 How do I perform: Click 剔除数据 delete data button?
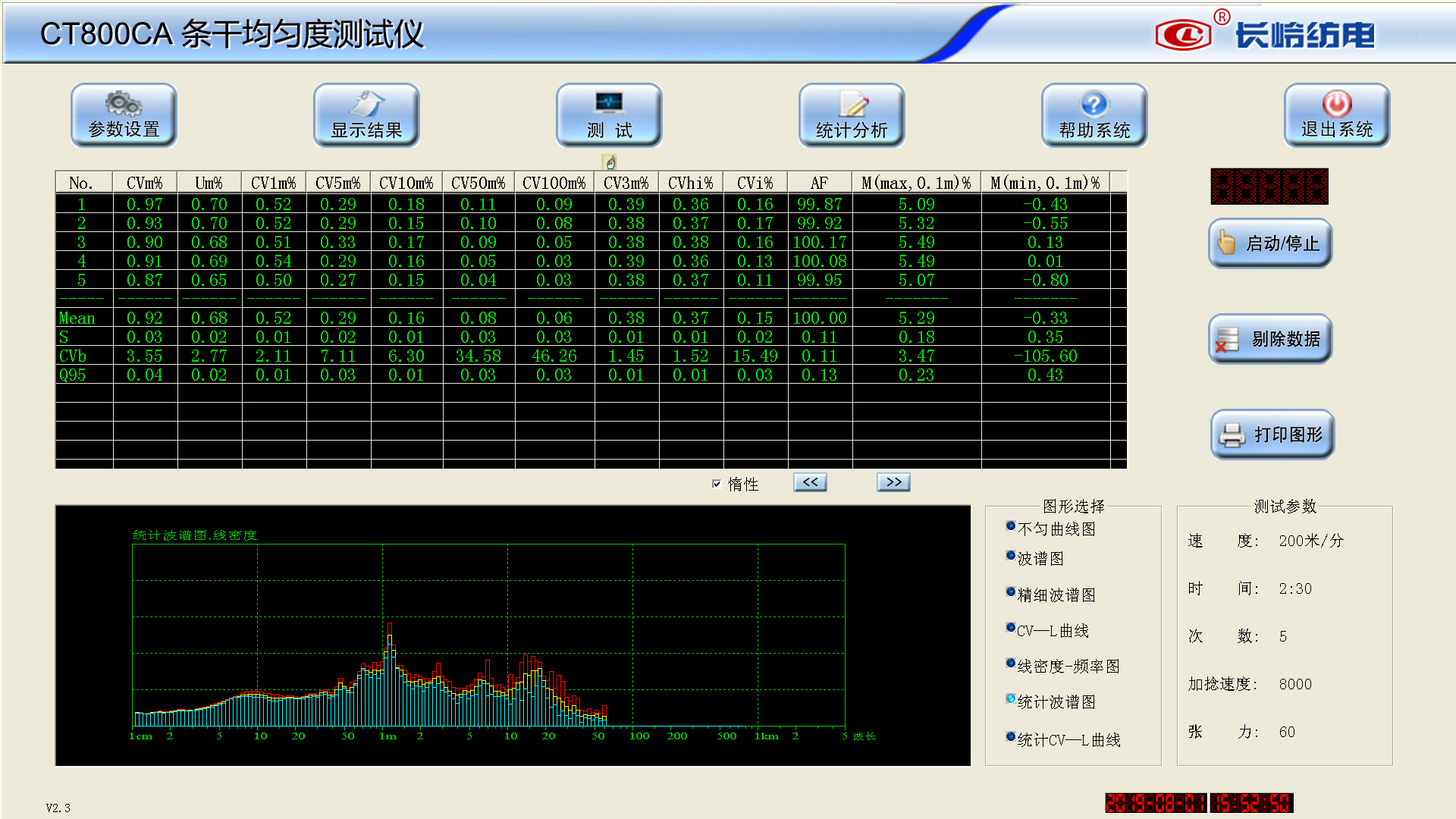[x=1270, y=339]
